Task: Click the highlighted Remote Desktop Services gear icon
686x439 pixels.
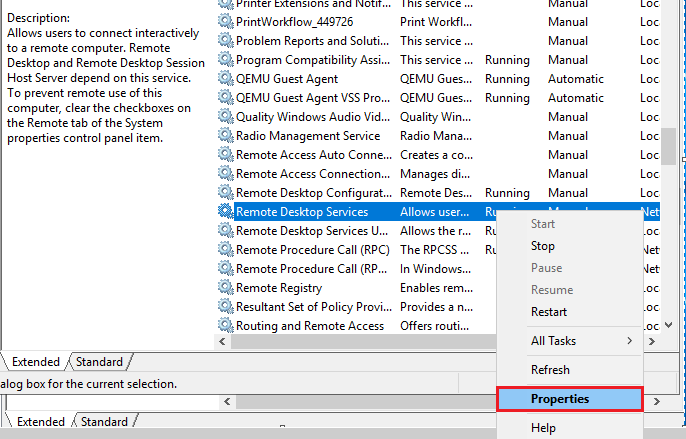Action: 226,211
